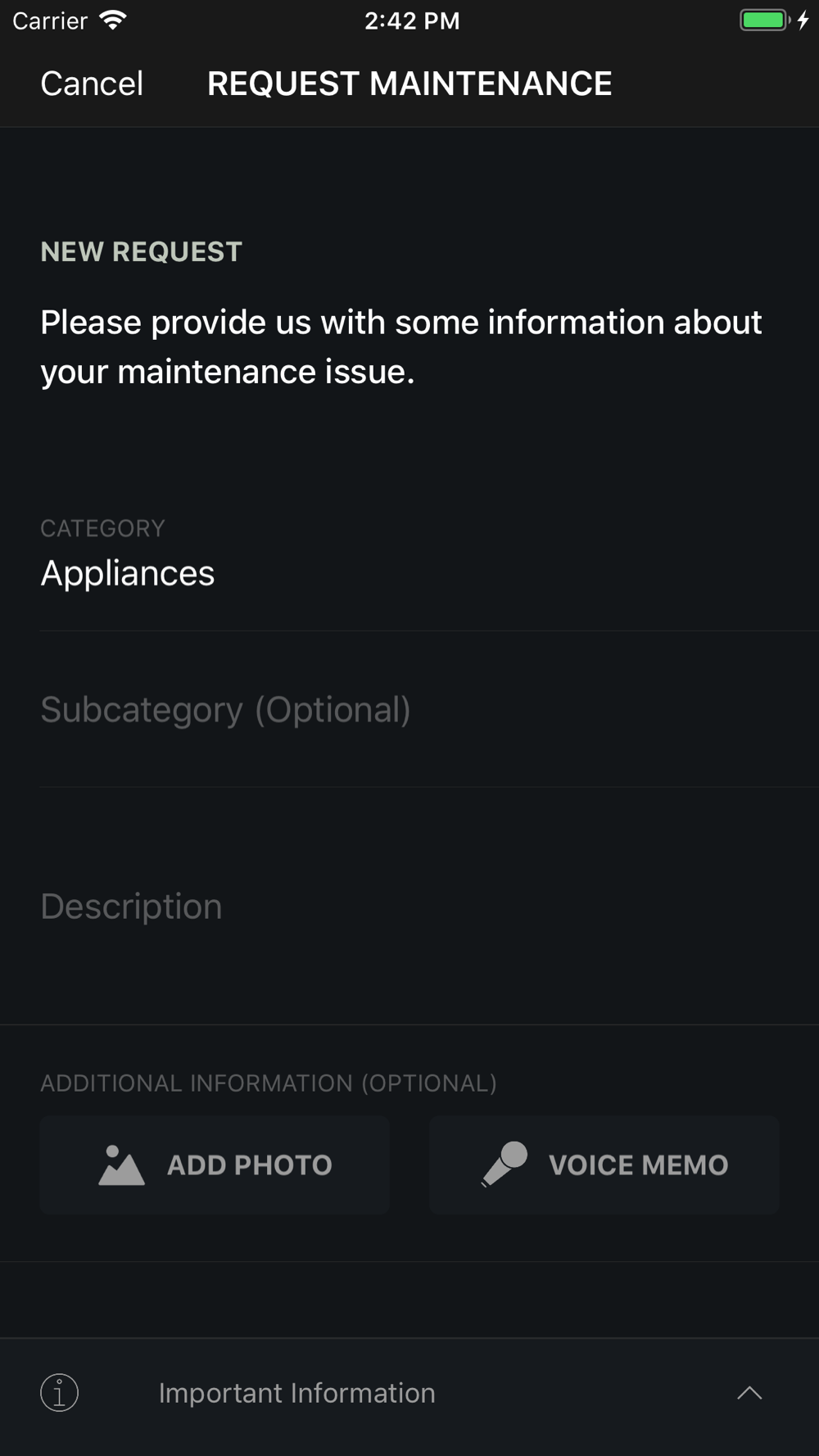Tap the CATEGORY field label
Screen dimensions: 819x1456
point(103,528)
